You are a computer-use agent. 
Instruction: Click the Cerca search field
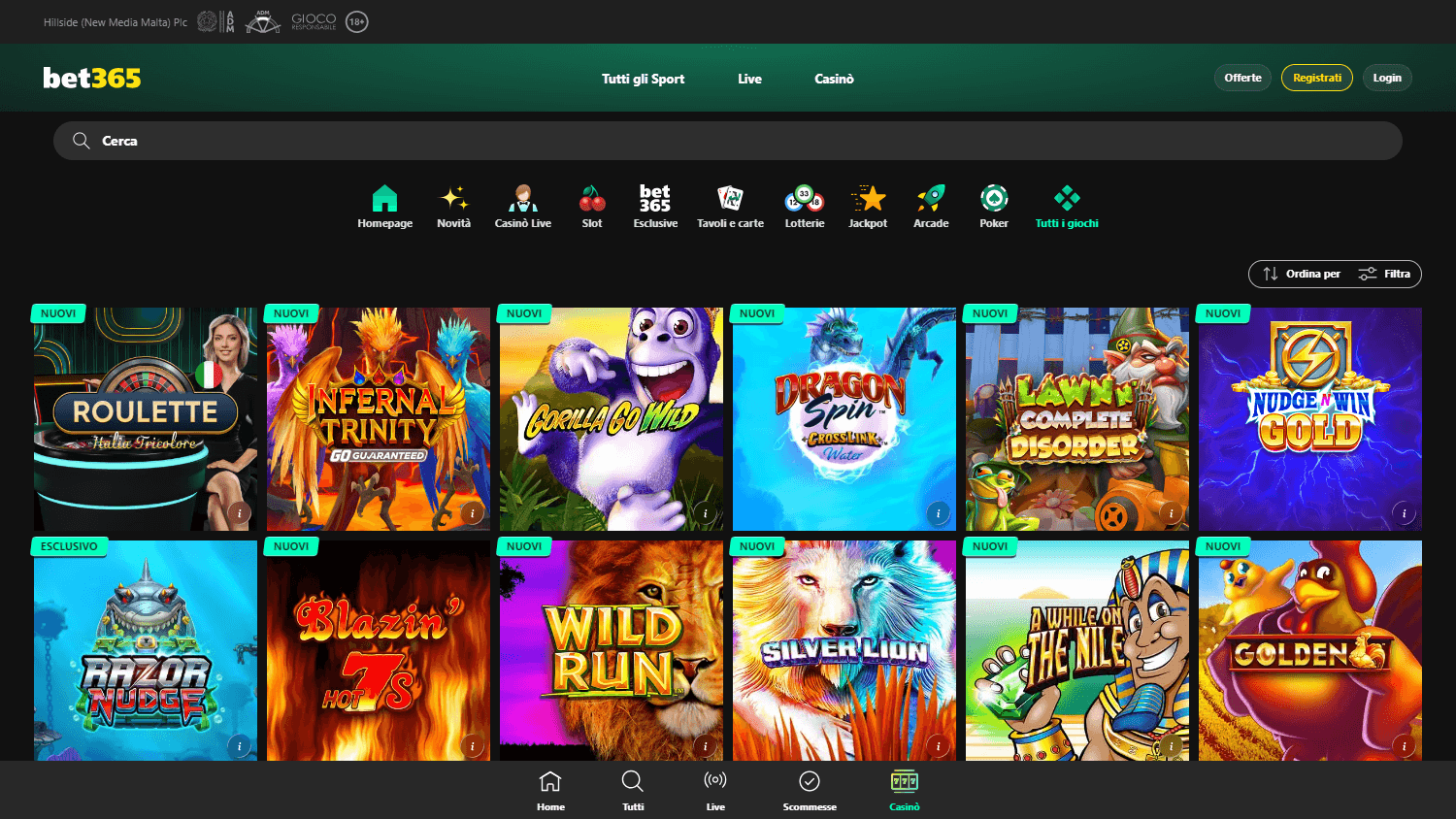coord(728,141)
